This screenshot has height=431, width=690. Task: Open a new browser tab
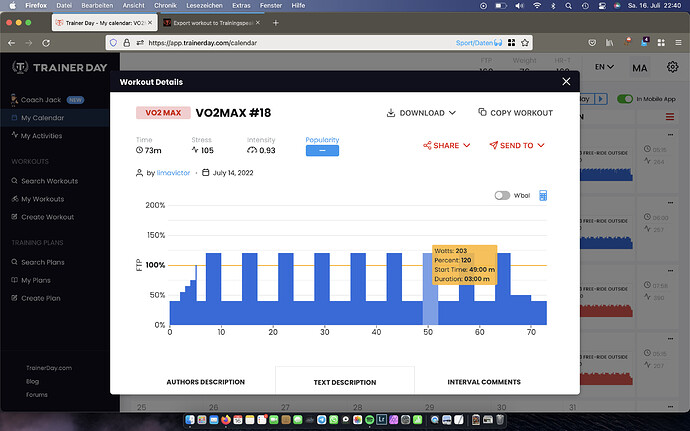275,23
